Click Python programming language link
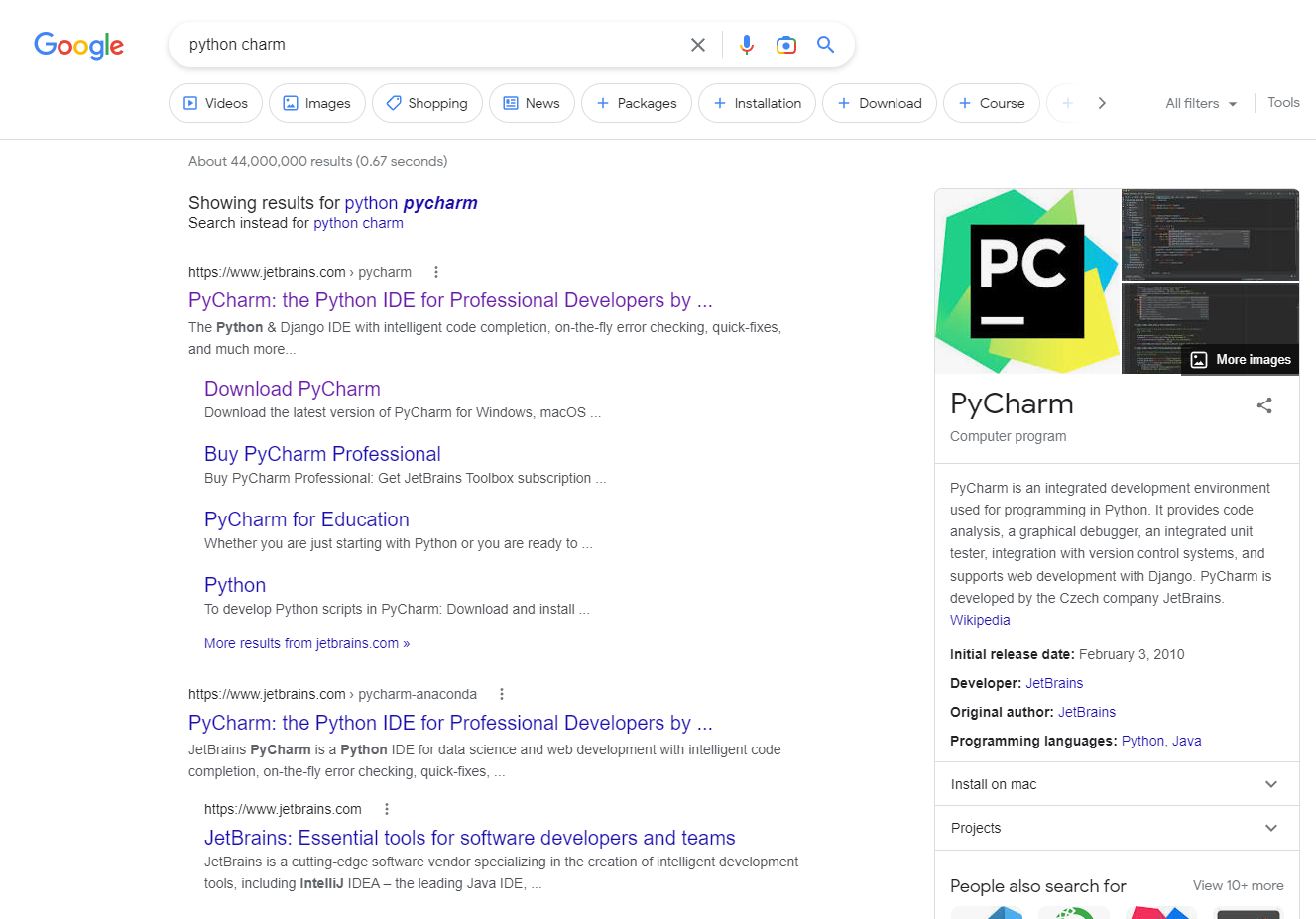This screenshot has height=919, width=1316. click(1142, 741)
